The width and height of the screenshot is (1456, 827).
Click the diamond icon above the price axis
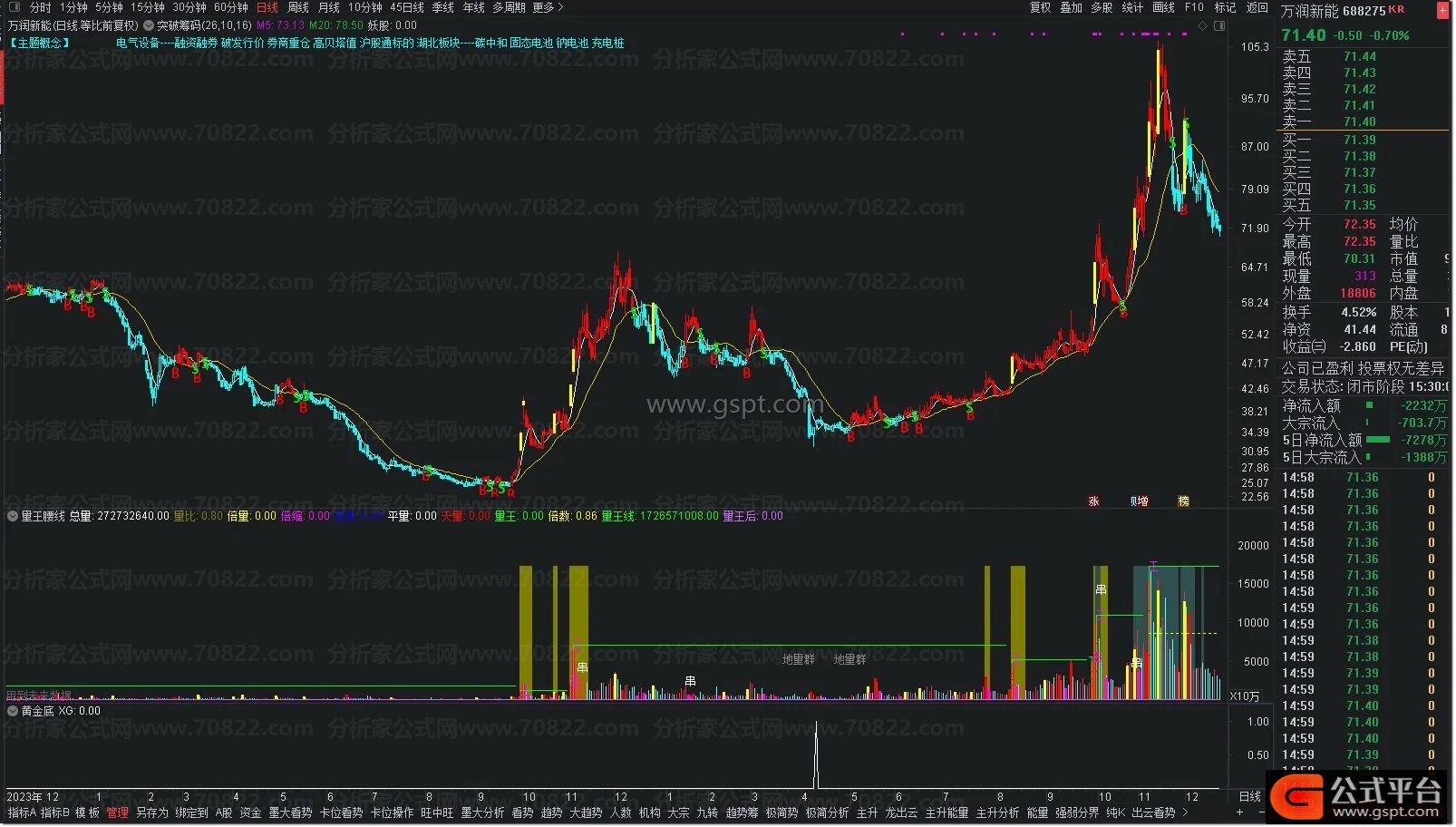[x=1203, y=26]
